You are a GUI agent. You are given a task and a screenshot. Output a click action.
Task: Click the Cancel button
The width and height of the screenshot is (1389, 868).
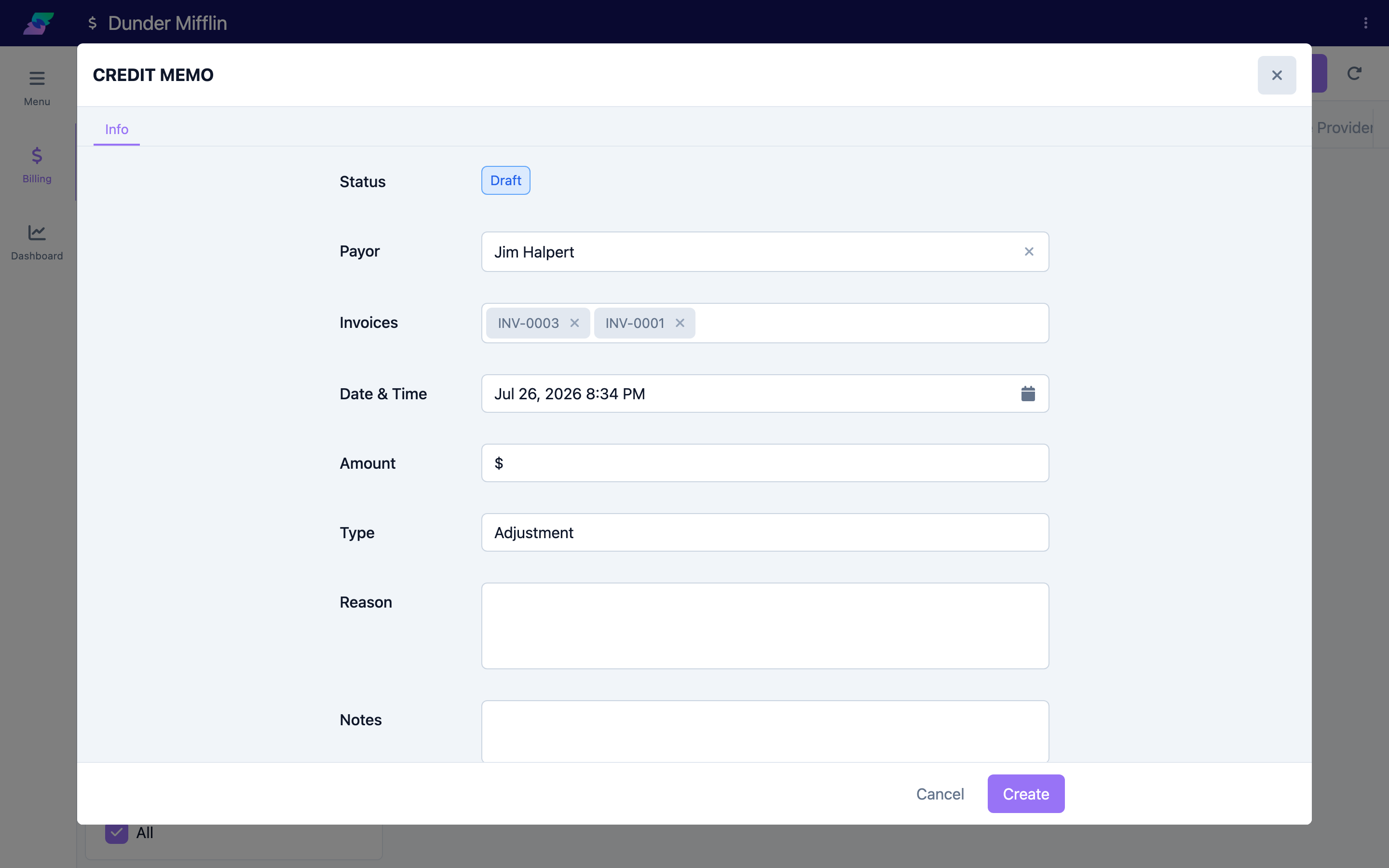pos(940,794)
